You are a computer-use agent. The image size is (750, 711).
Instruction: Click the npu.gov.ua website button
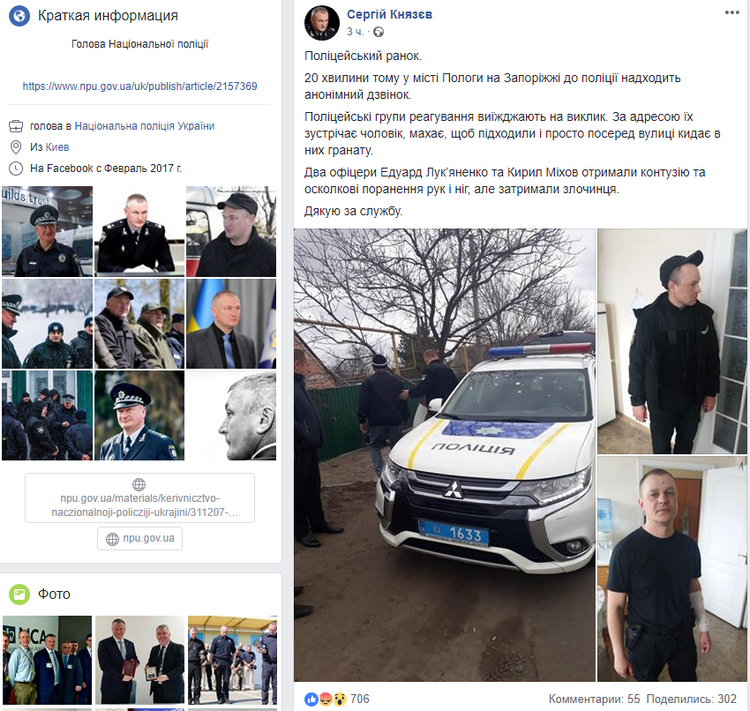click(140, 539)
